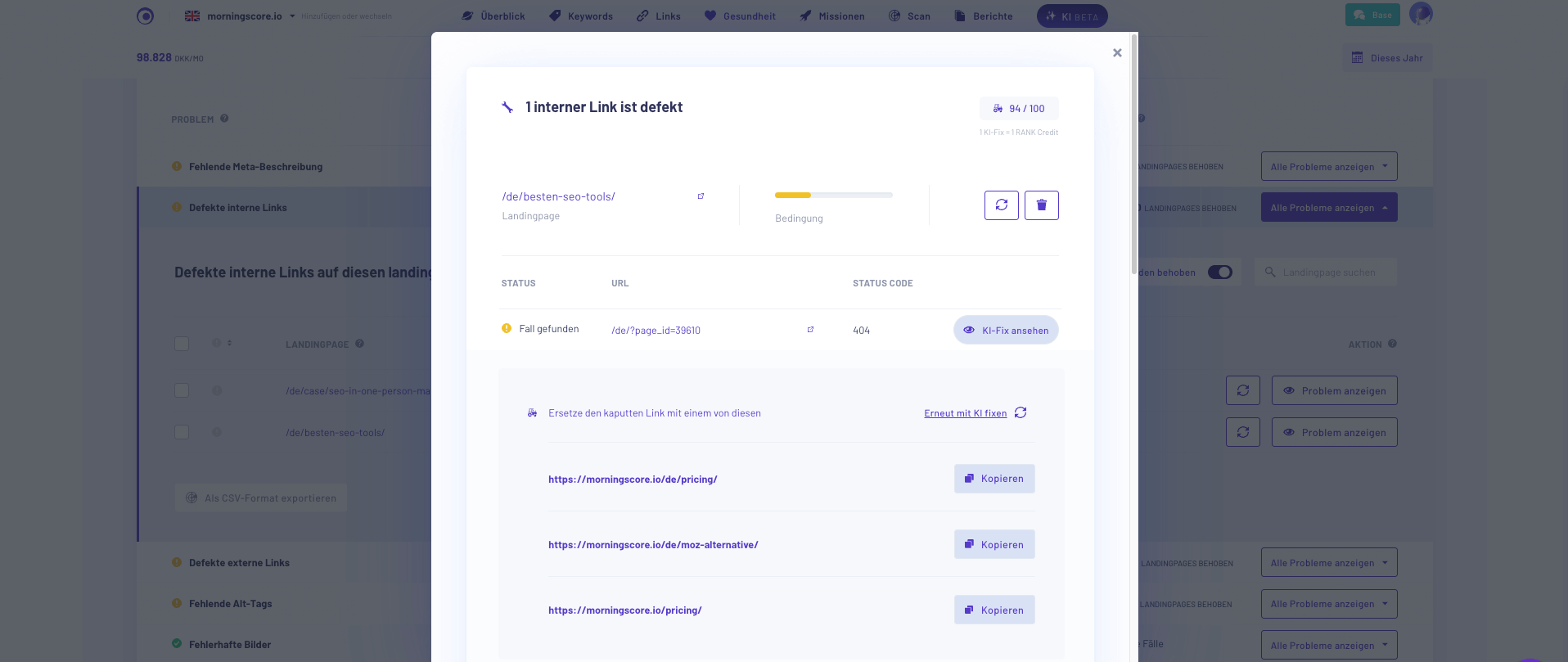Click the KI BETA button
The image size is (1568, 662).
[x=1072, y=16]
